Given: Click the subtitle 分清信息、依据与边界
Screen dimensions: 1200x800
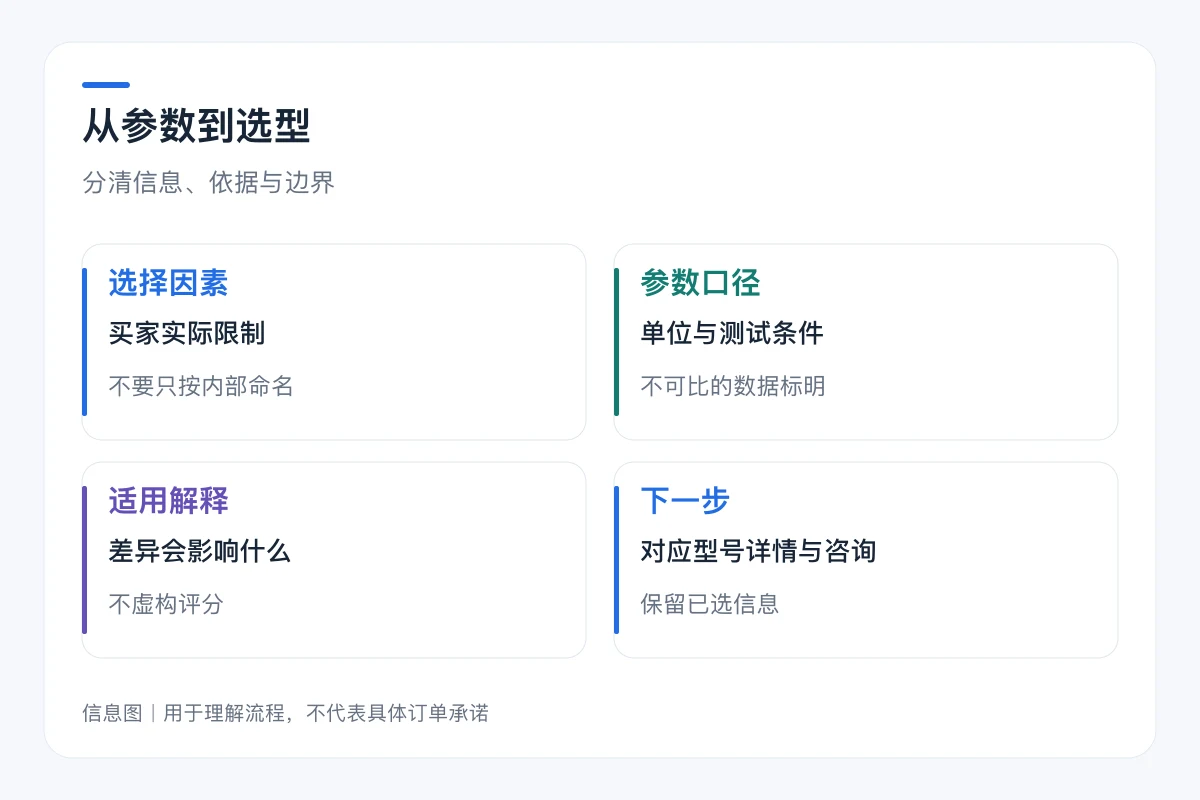Looking at the screenshot, I should tap(208, 183).
